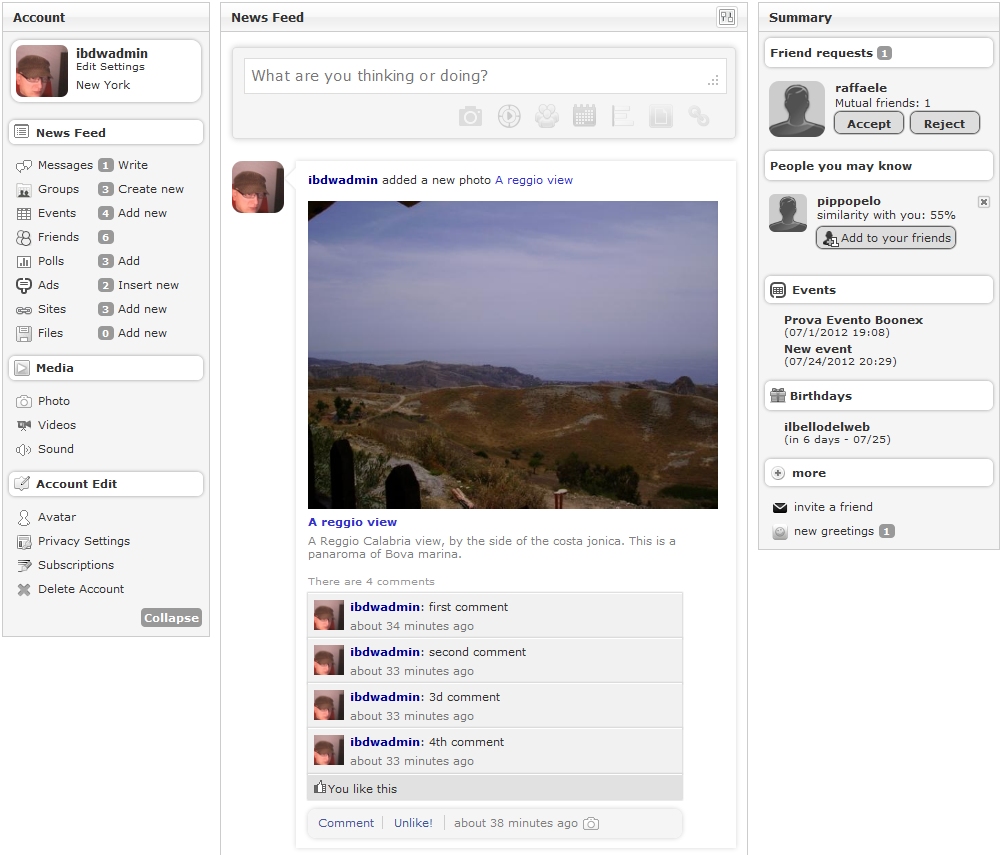Click the poll chart icon in composer
The image size is (1001, 855).
622,117
